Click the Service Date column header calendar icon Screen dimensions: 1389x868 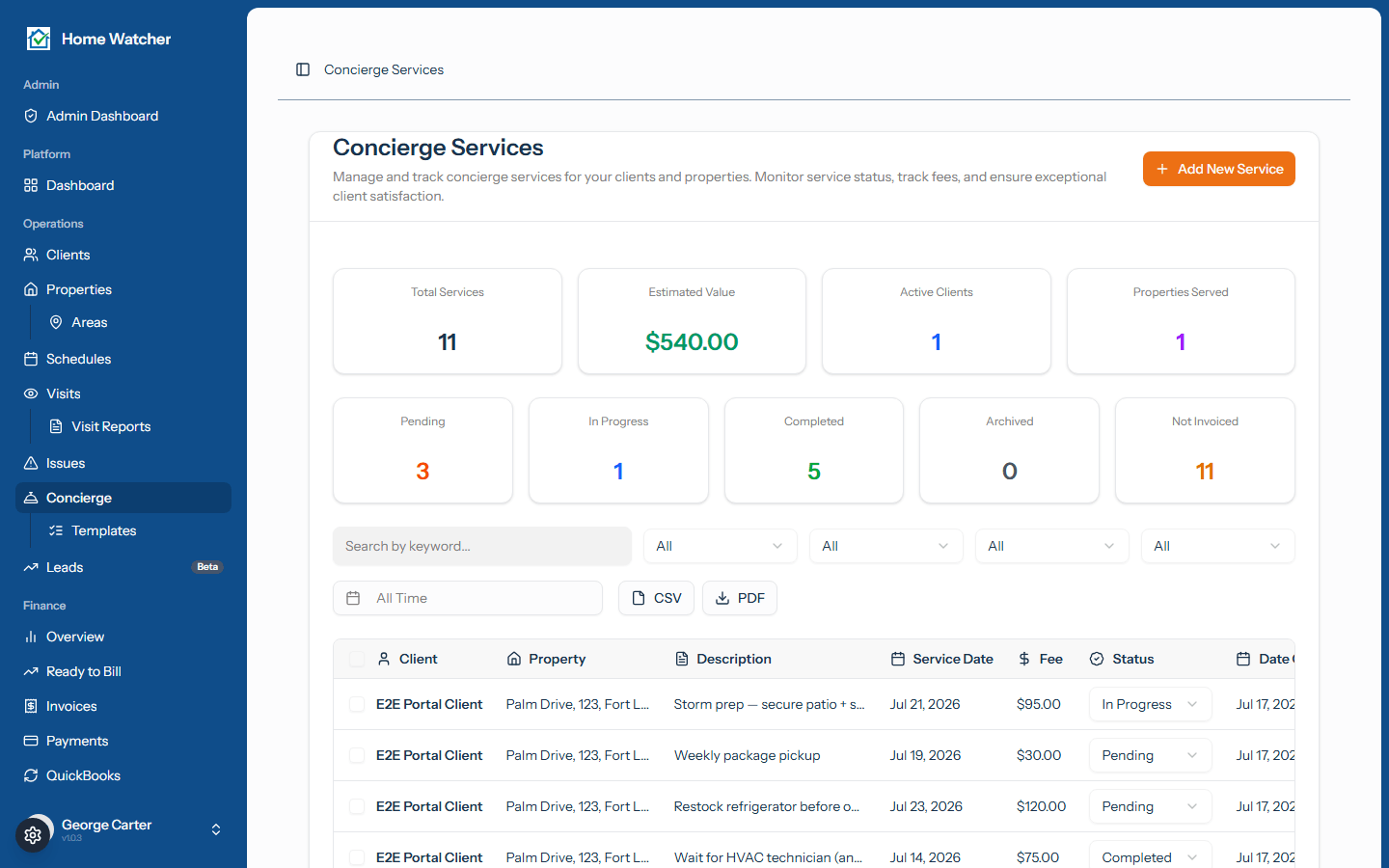tap(898, 659)
